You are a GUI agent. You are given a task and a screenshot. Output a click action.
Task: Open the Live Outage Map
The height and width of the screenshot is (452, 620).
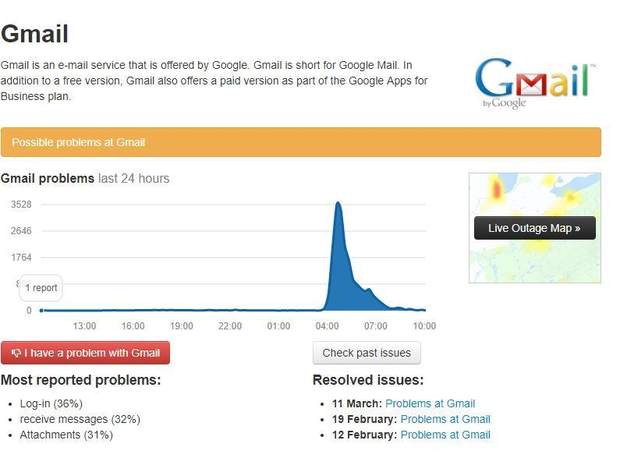[x=534, y=228]
